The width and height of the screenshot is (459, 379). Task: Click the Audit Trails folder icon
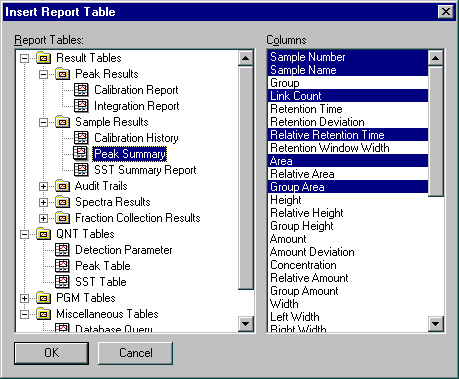tap(62, 186)
